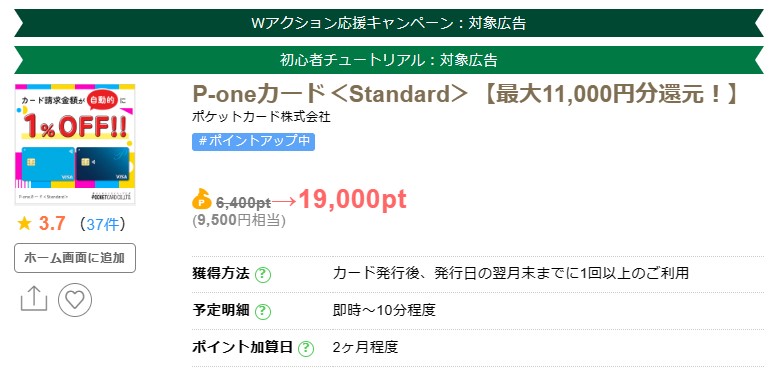The height and width of the screenshot is (385, 772).
Task: Open the 37件 reviews link
Action: (102, 224)
